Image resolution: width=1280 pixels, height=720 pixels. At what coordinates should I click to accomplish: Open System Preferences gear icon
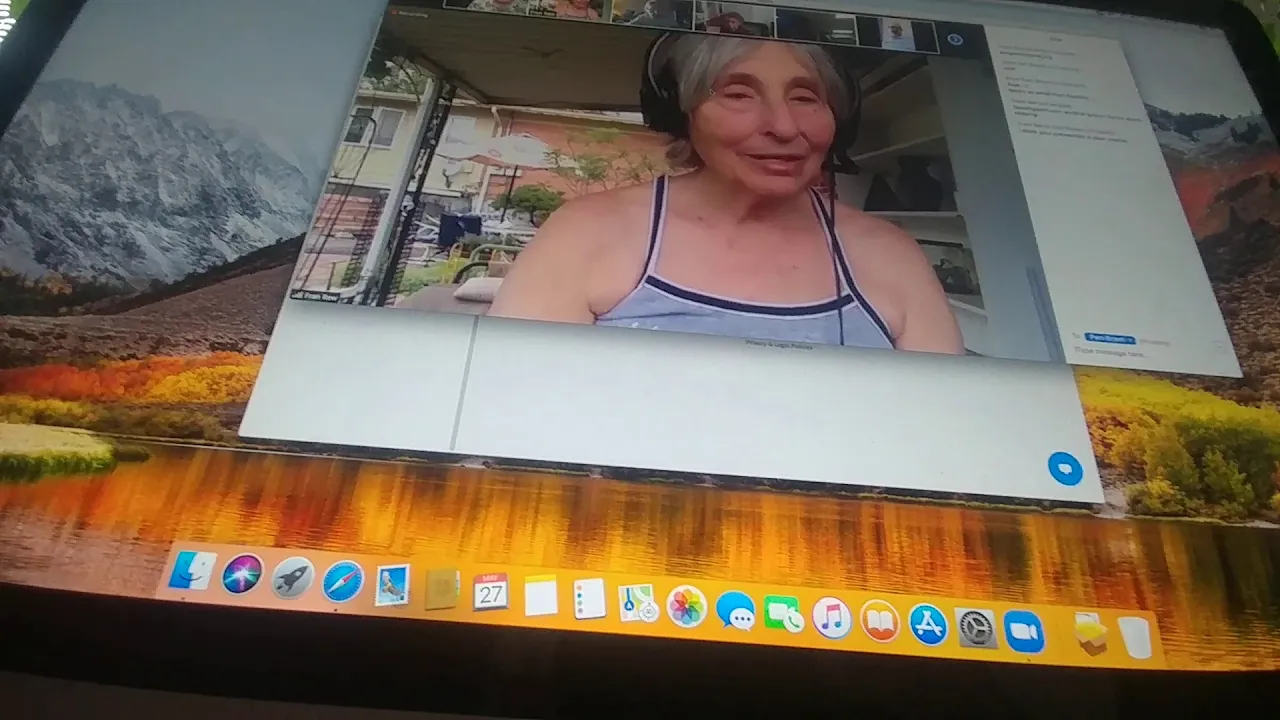point(976,629)
